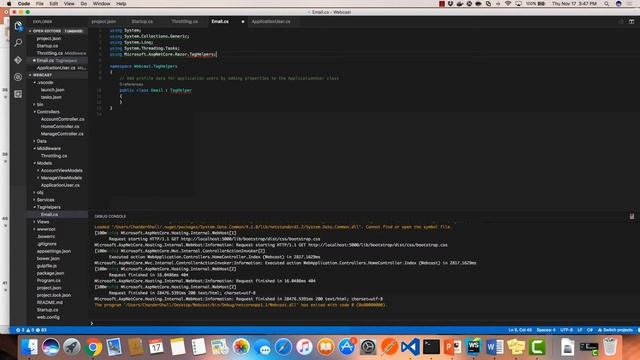Expand the wwwroot folder

[46, 229]
